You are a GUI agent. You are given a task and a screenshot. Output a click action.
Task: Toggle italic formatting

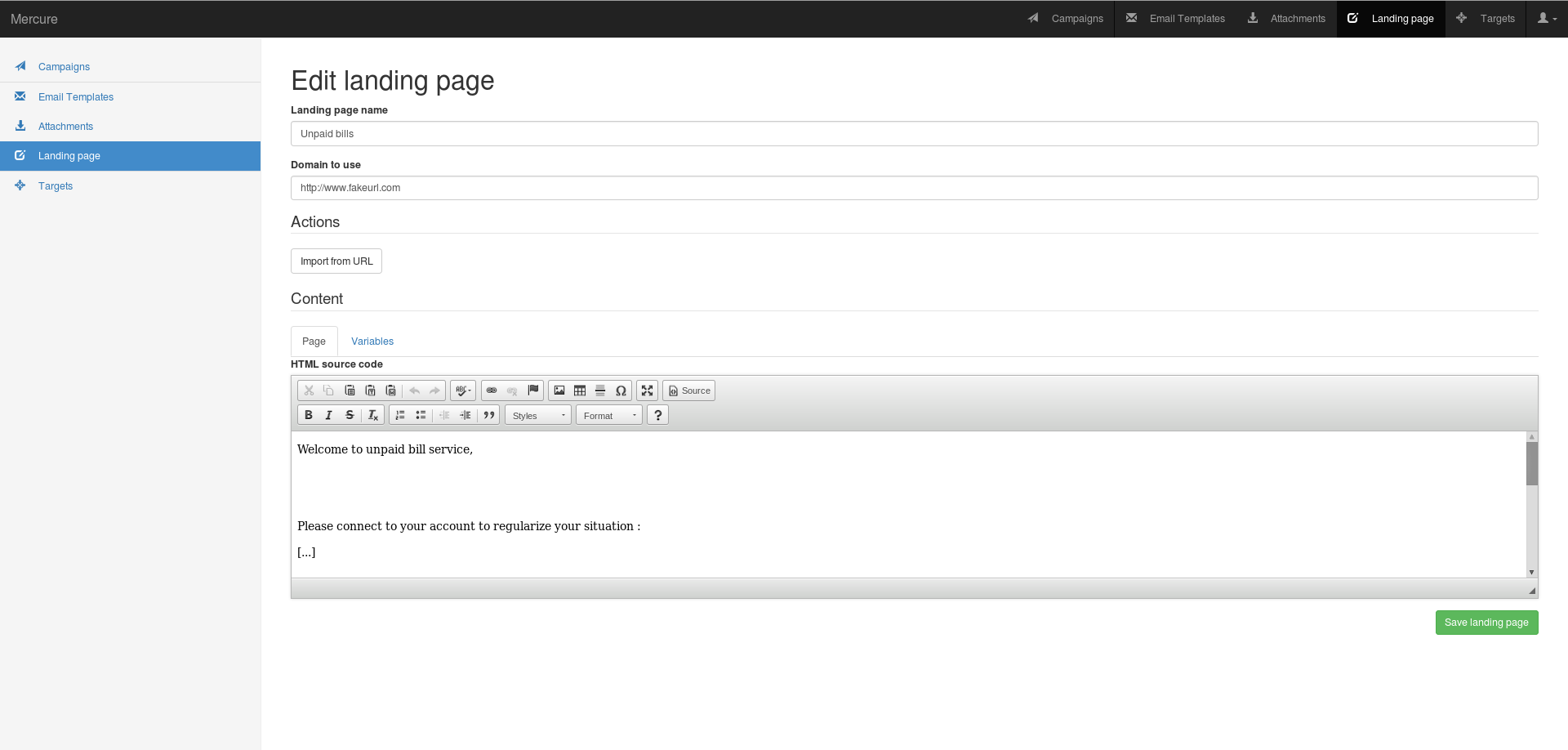pos(329,415)
